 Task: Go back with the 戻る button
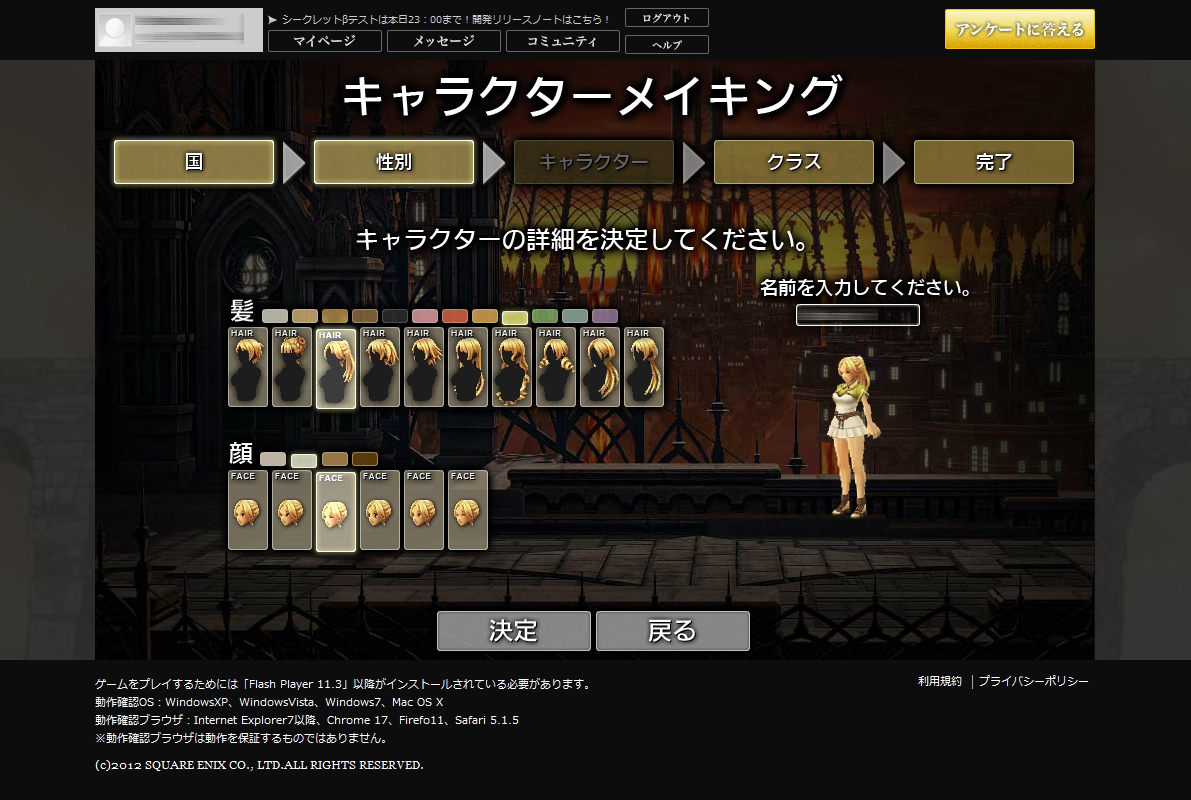673,631
